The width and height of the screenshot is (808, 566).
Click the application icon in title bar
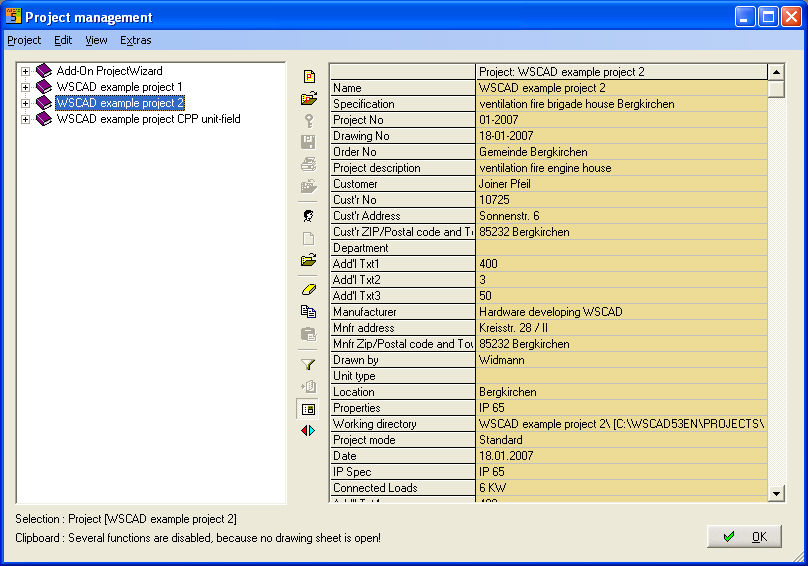[13, 16]
